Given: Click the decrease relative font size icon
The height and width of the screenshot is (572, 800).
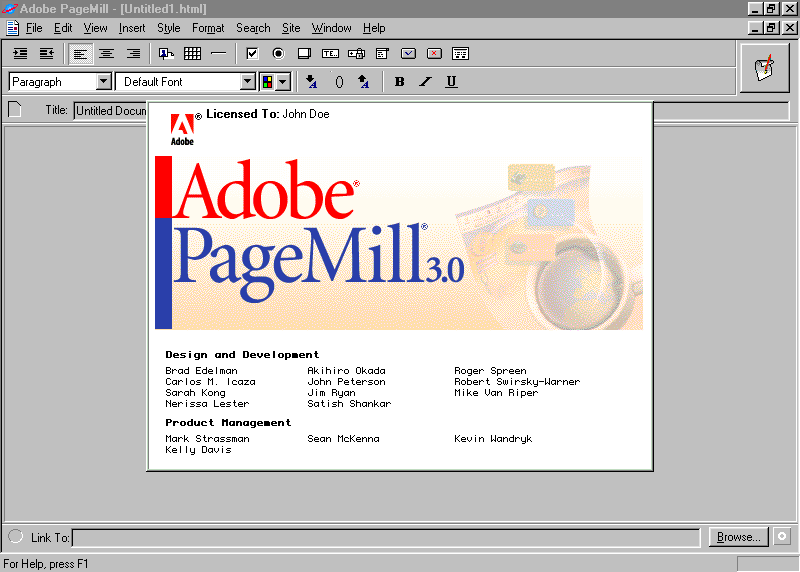Looking at the screenshot, I should coord(311,82).
